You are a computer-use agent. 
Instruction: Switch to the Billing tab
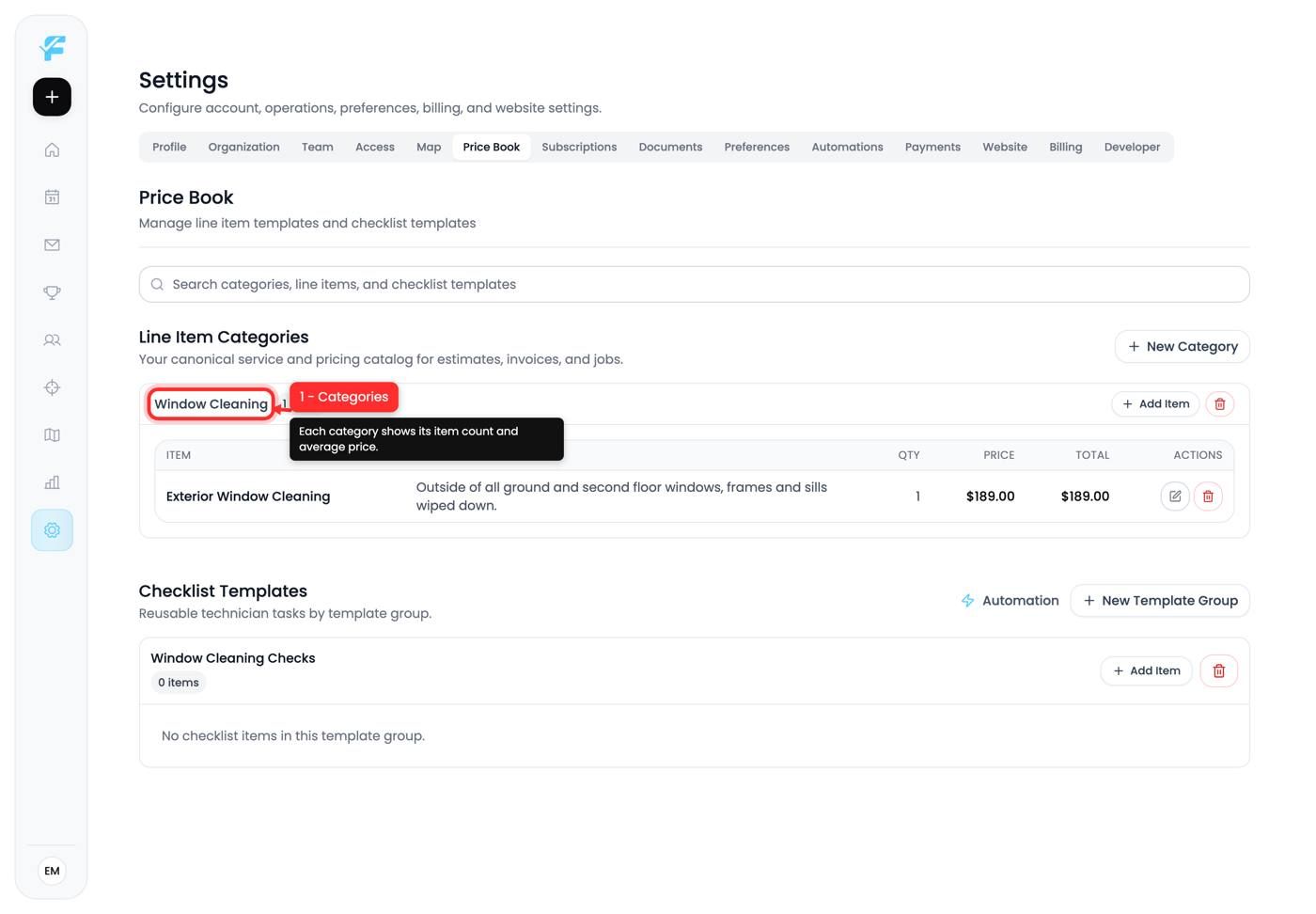pyautogui.click(x=1065, y=147)
